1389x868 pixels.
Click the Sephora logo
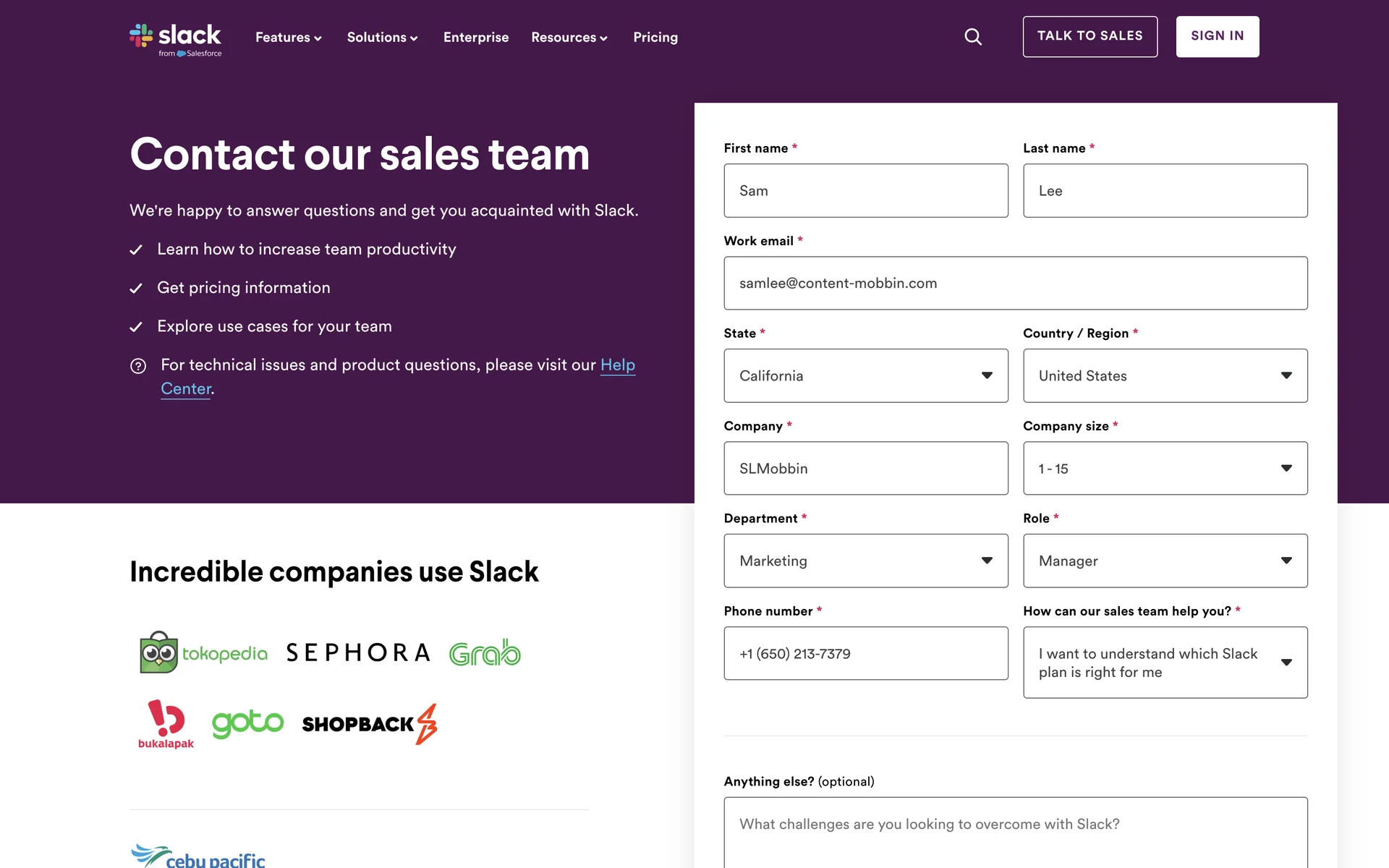(x=358, y=652)
